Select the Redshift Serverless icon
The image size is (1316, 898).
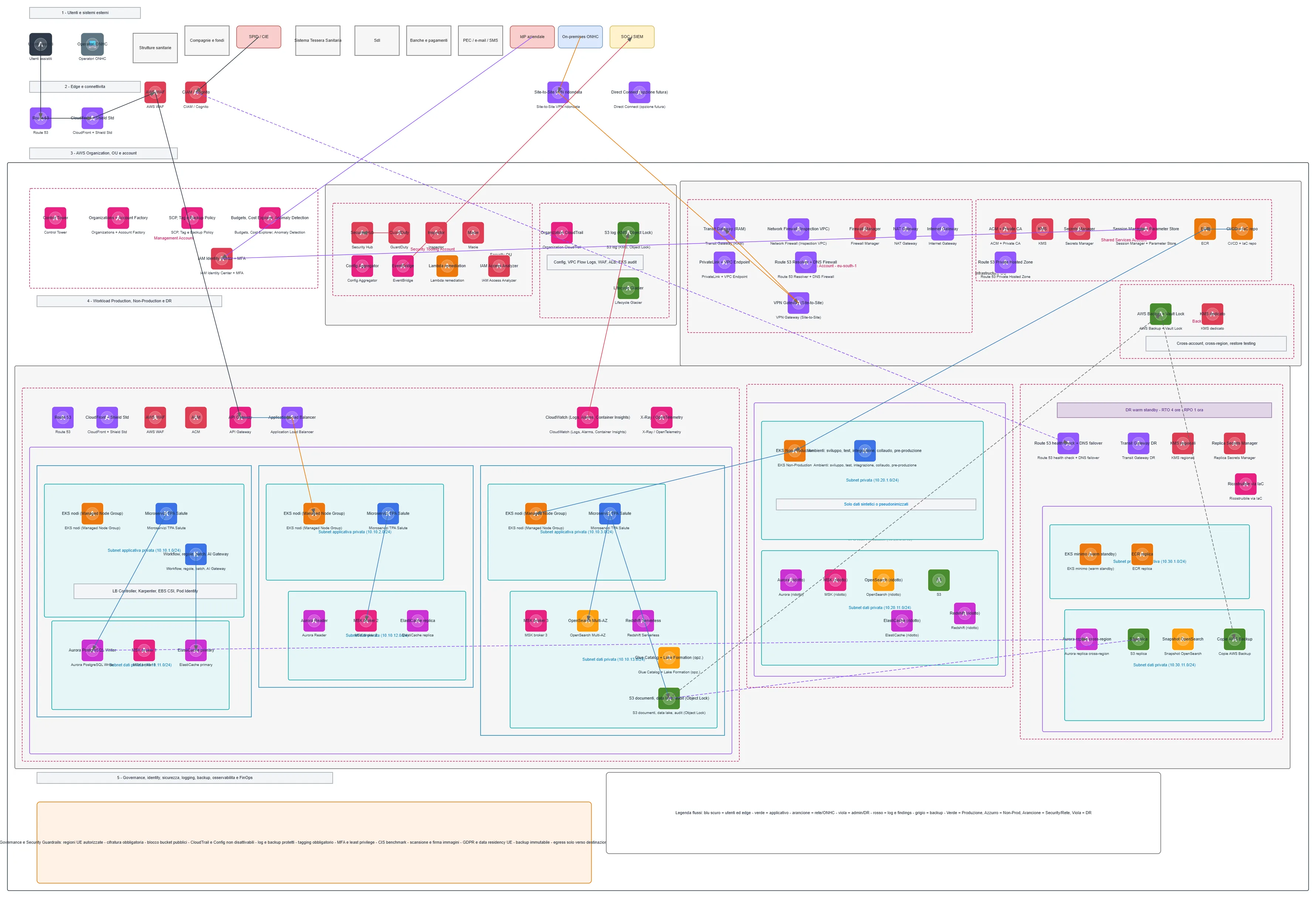(x=643, y=621)
